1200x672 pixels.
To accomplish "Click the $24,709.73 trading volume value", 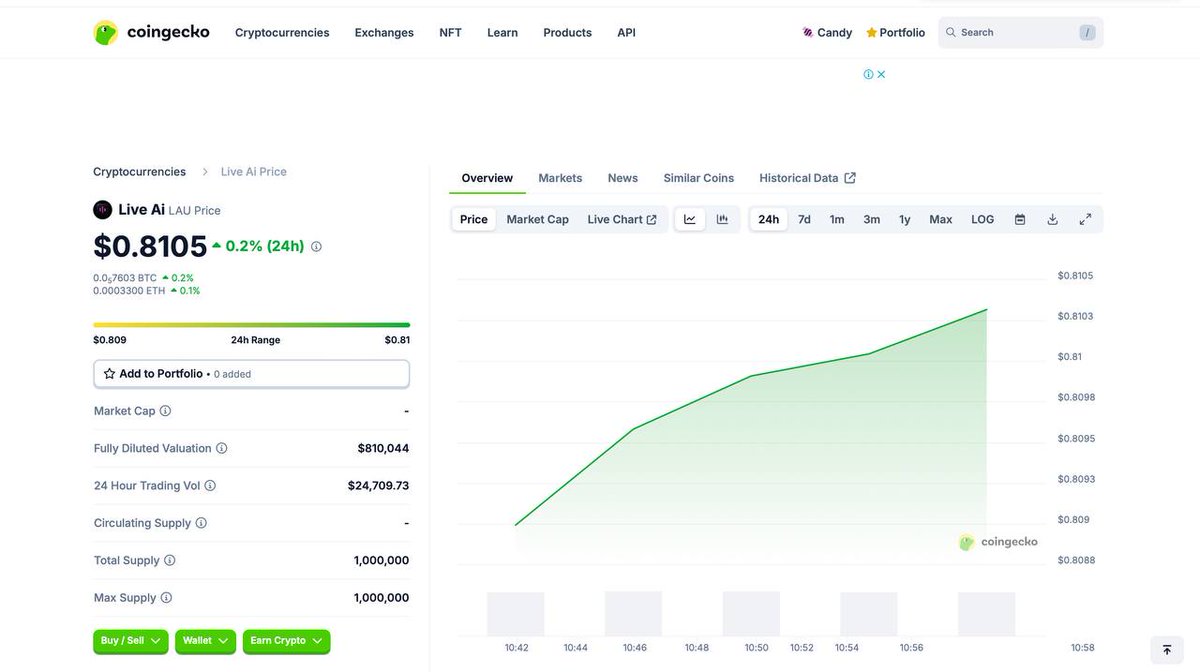I will [x=378, y=485].
